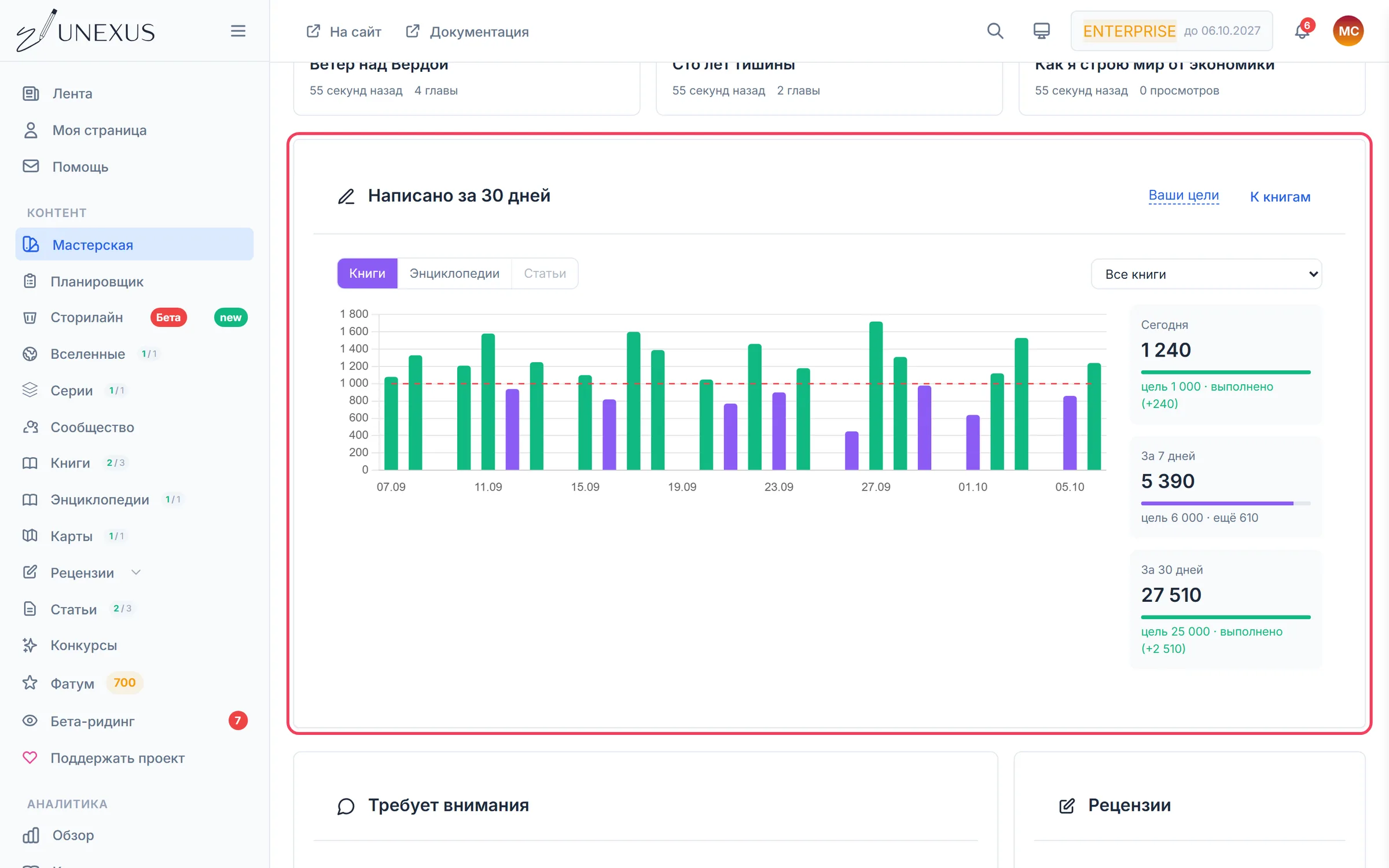Click the Фатум 700 badge
The image size is (1389, 868).
pyautogui.click(x=124, y=683)
